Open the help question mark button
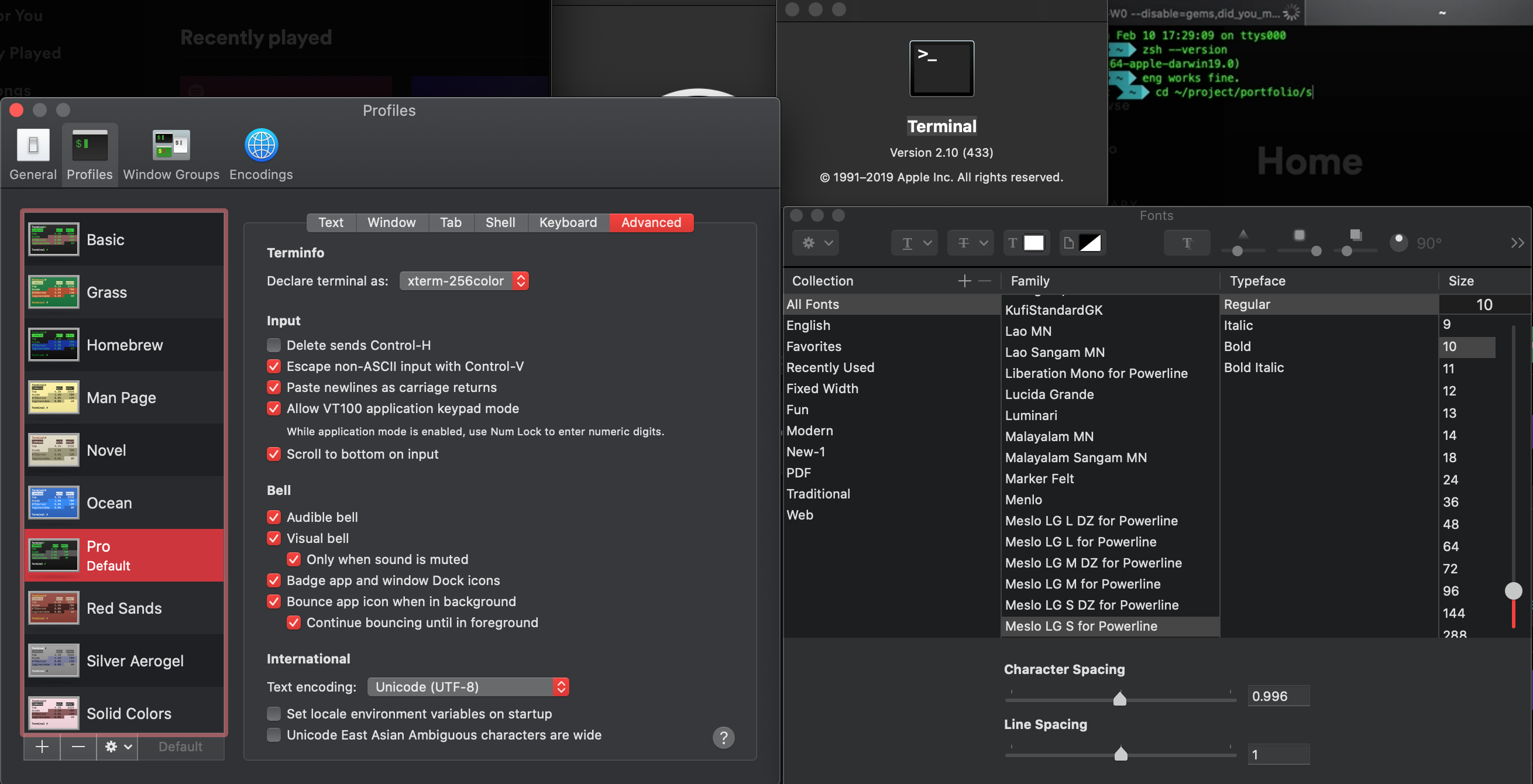 [x=723, y=738]
